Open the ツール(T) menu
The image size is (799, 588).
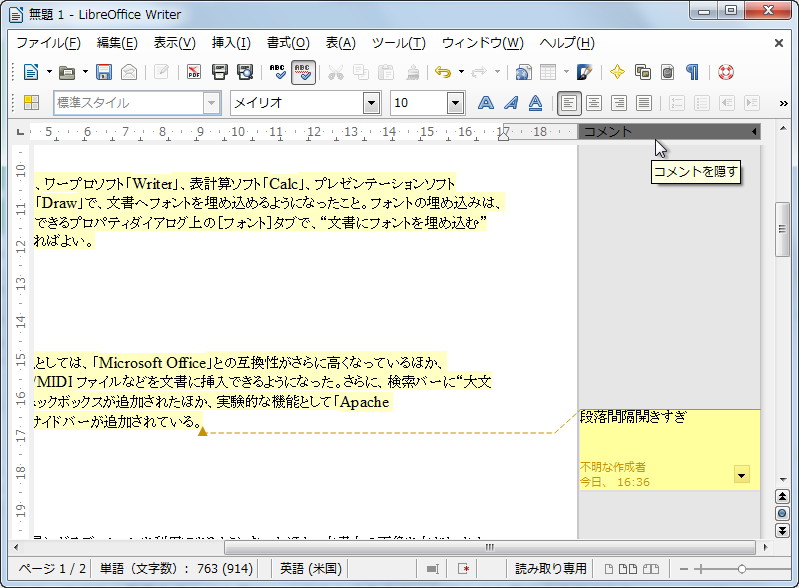[x=398, y=43]
